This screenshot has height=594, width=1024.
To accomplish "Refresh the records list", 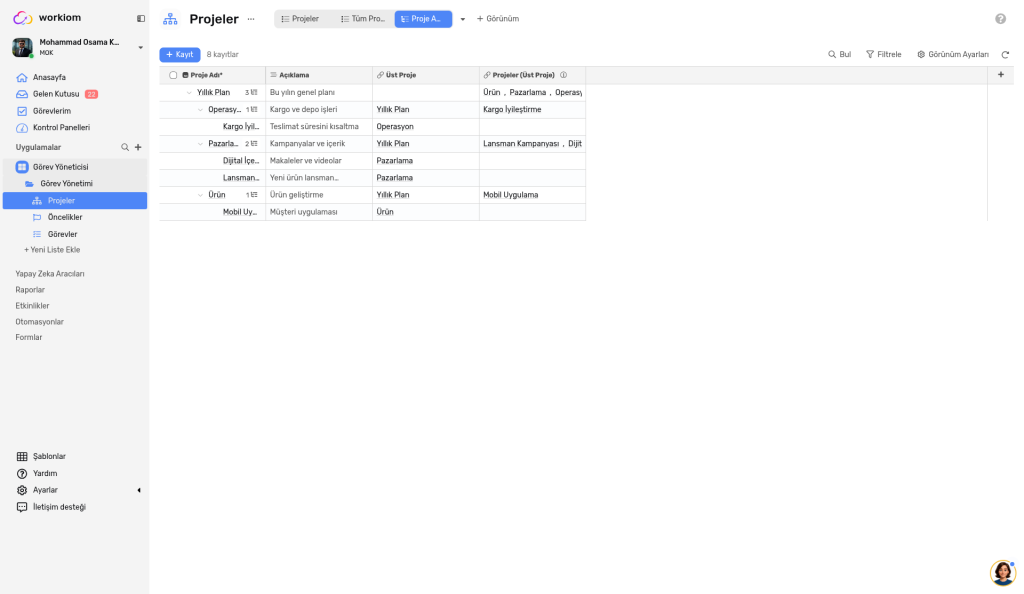I will (x=1005, y=55).
